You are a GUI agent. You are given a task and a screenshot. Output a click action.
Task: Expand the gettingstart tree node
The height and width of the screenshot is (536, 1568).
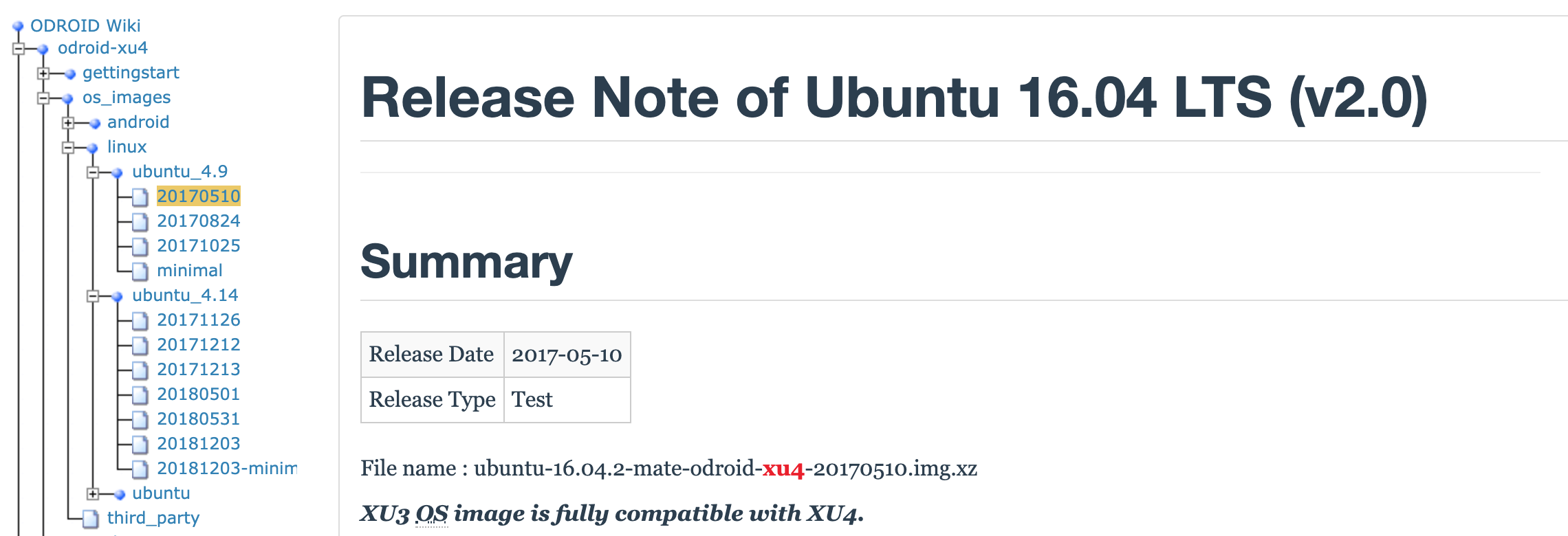43,74
